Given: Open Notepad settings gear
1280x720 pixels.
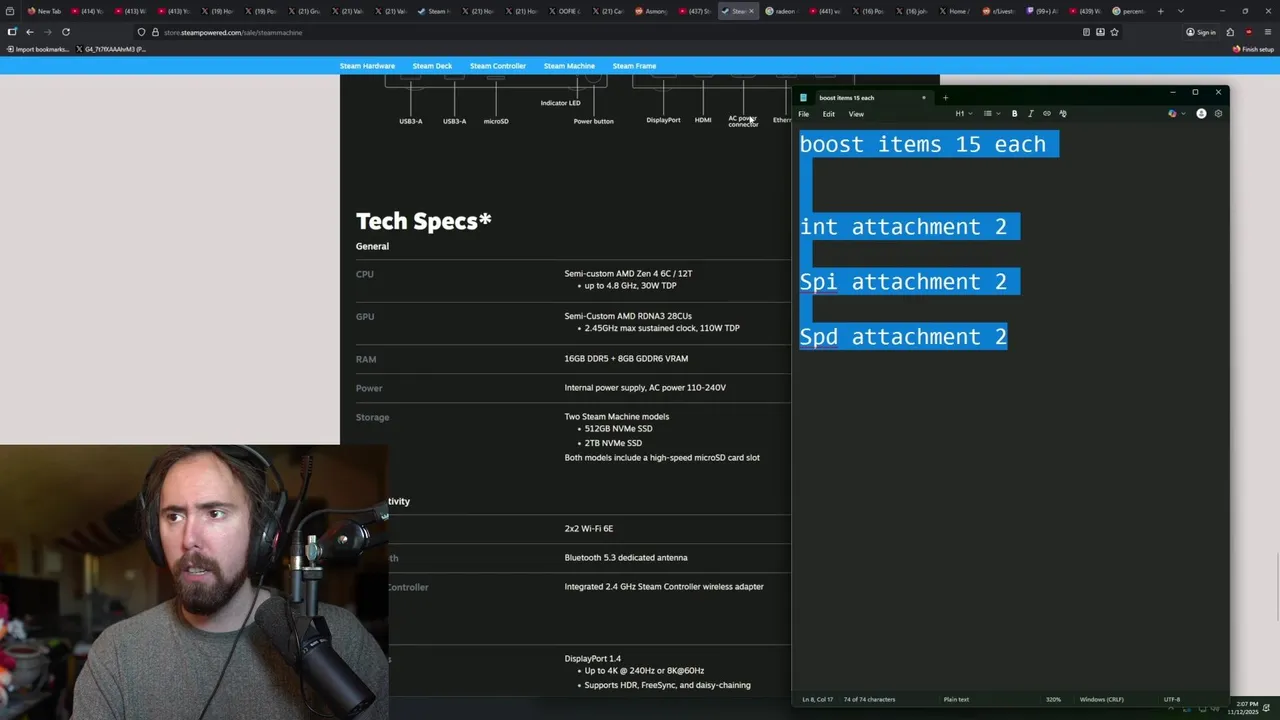Looking at the screenshot, I should pyautogui.click(x=1218, y=114).
